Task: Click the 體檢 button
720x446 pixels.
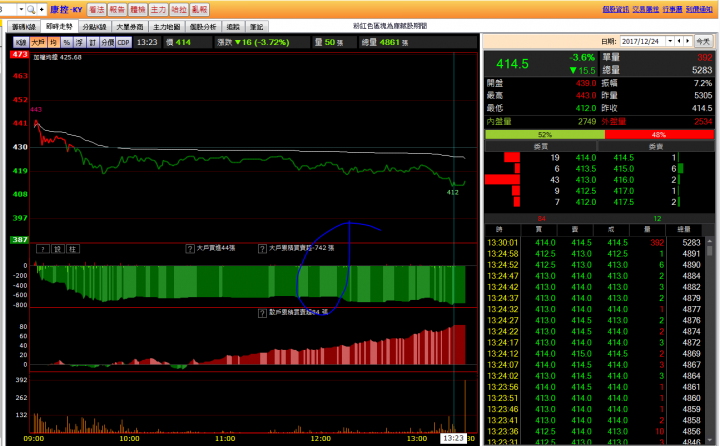Action: pos(138,9)
